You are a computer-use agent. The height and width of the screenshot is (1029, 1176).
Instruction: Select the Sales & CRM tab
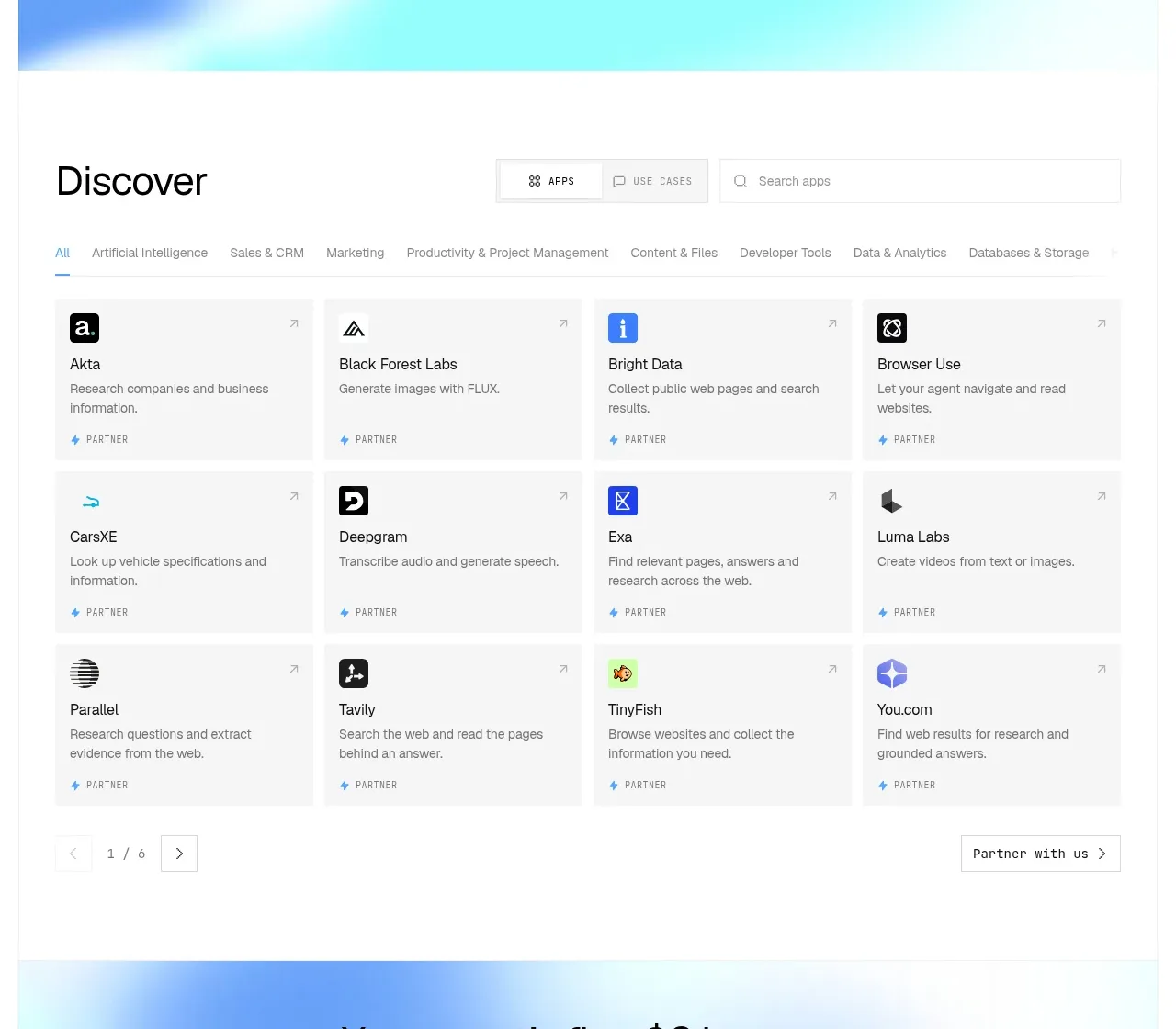pyautogui.click(x=266, y=253)
